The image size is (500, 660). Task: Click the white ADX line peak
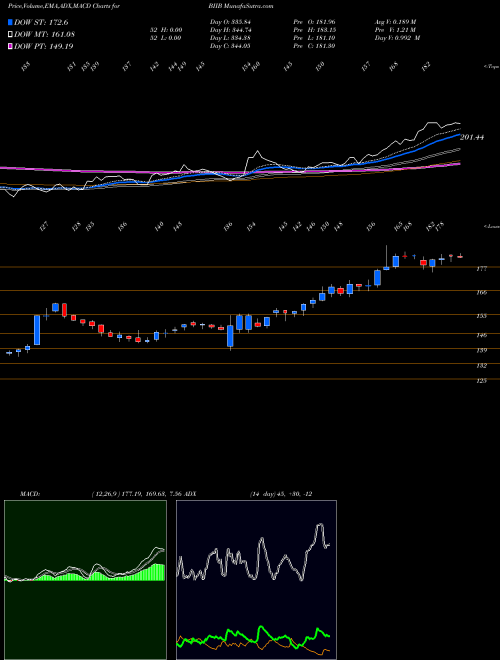(321, 524)
